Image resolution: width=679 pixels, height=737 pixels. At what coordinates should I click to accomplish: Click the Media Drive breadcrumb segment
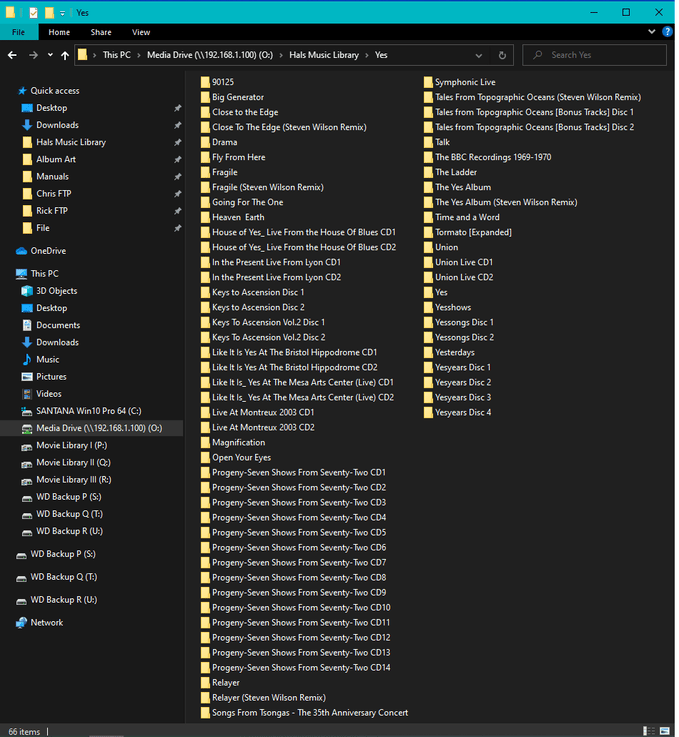pyautogui.click(x=210, y=55)
